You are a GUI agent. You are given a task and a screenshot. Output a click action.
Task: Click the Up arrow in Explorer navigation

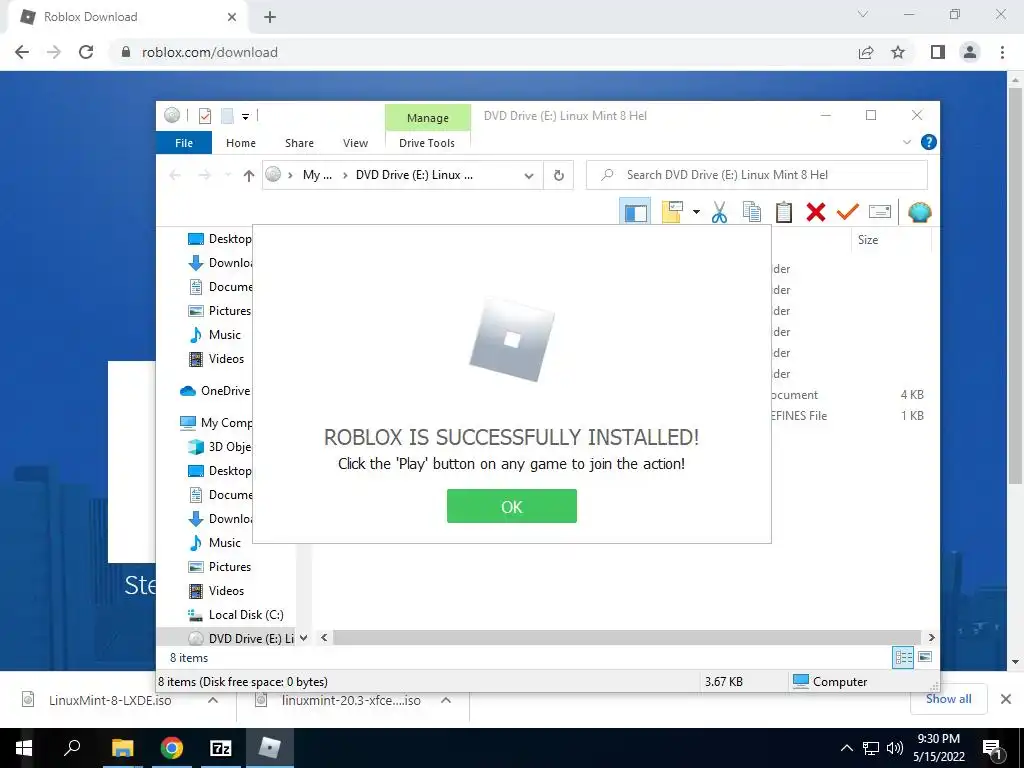(x=248, y=175)
